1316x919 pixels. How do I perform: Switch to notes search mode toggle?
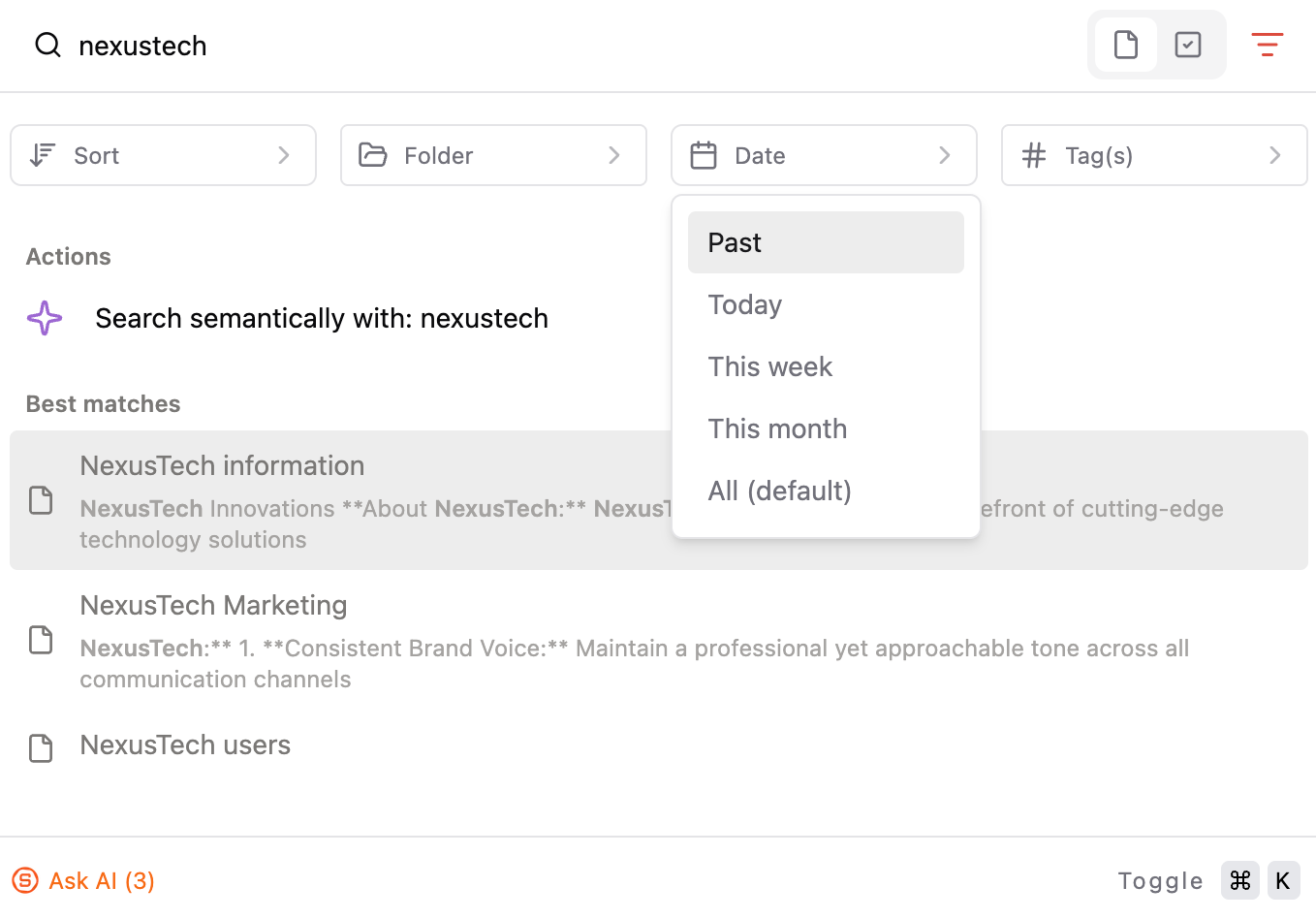1126,45
